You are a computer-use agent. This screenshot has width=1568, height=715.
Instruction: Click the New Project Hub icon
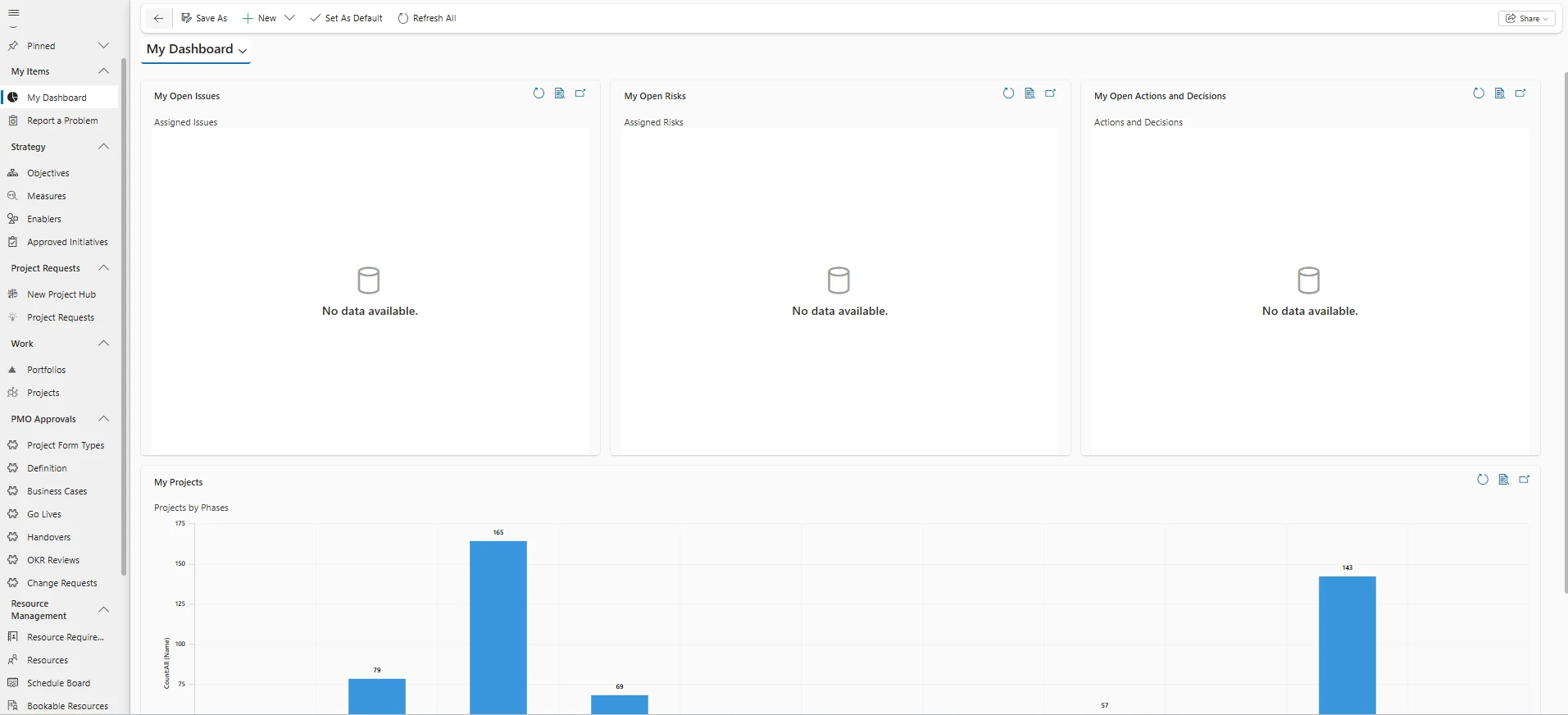pyautogui.click(x=13, y=294)
